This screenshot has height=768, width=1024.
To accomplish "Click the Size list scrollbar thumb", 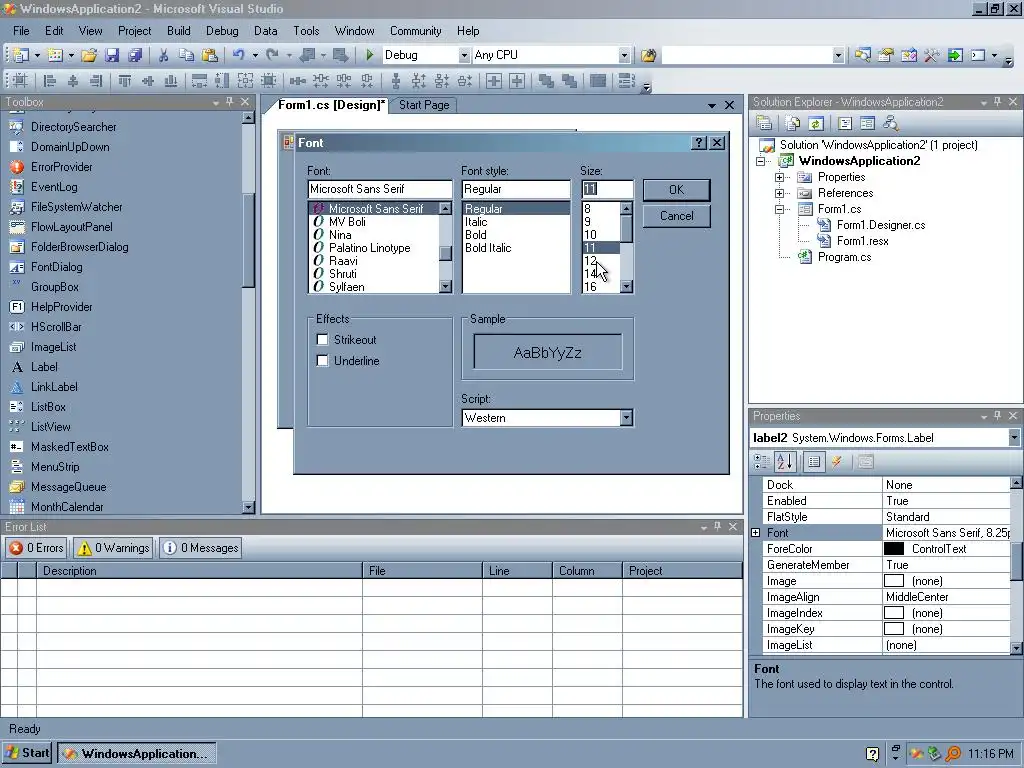I will click(x=626, y=229).
